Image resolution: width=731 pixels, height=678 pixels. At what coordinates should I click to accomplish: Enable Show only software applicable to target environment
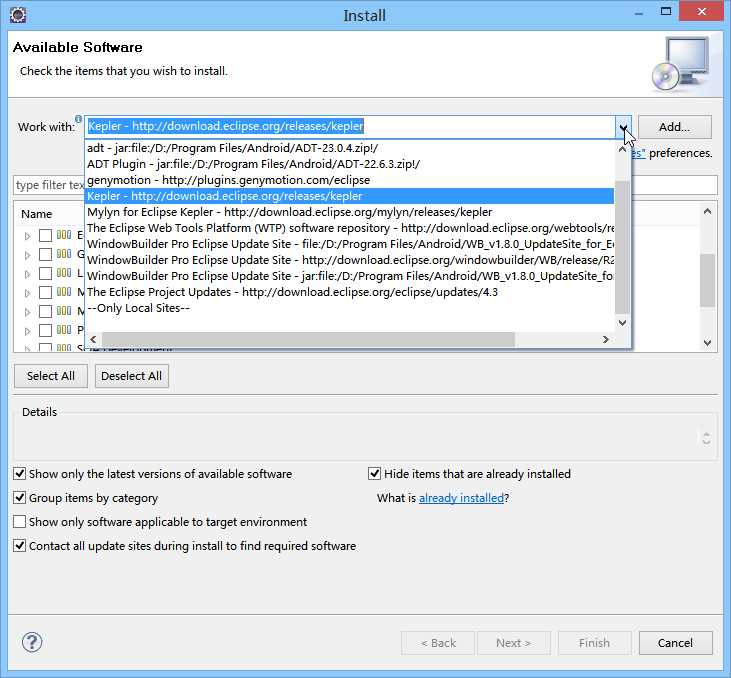(20, 521)
